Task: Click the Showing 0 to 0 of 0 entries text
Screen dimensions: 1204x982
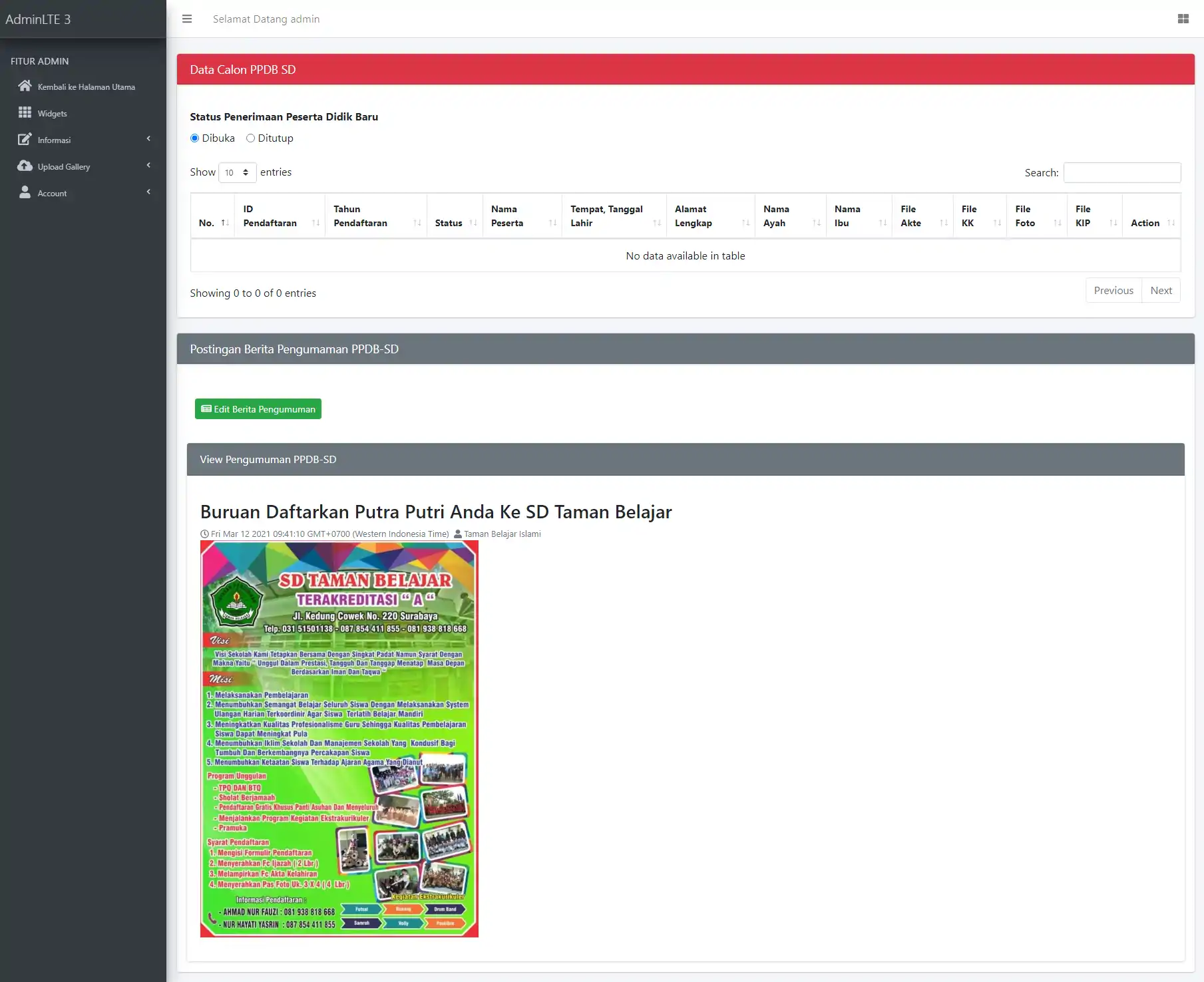Action: pos(253,293)
